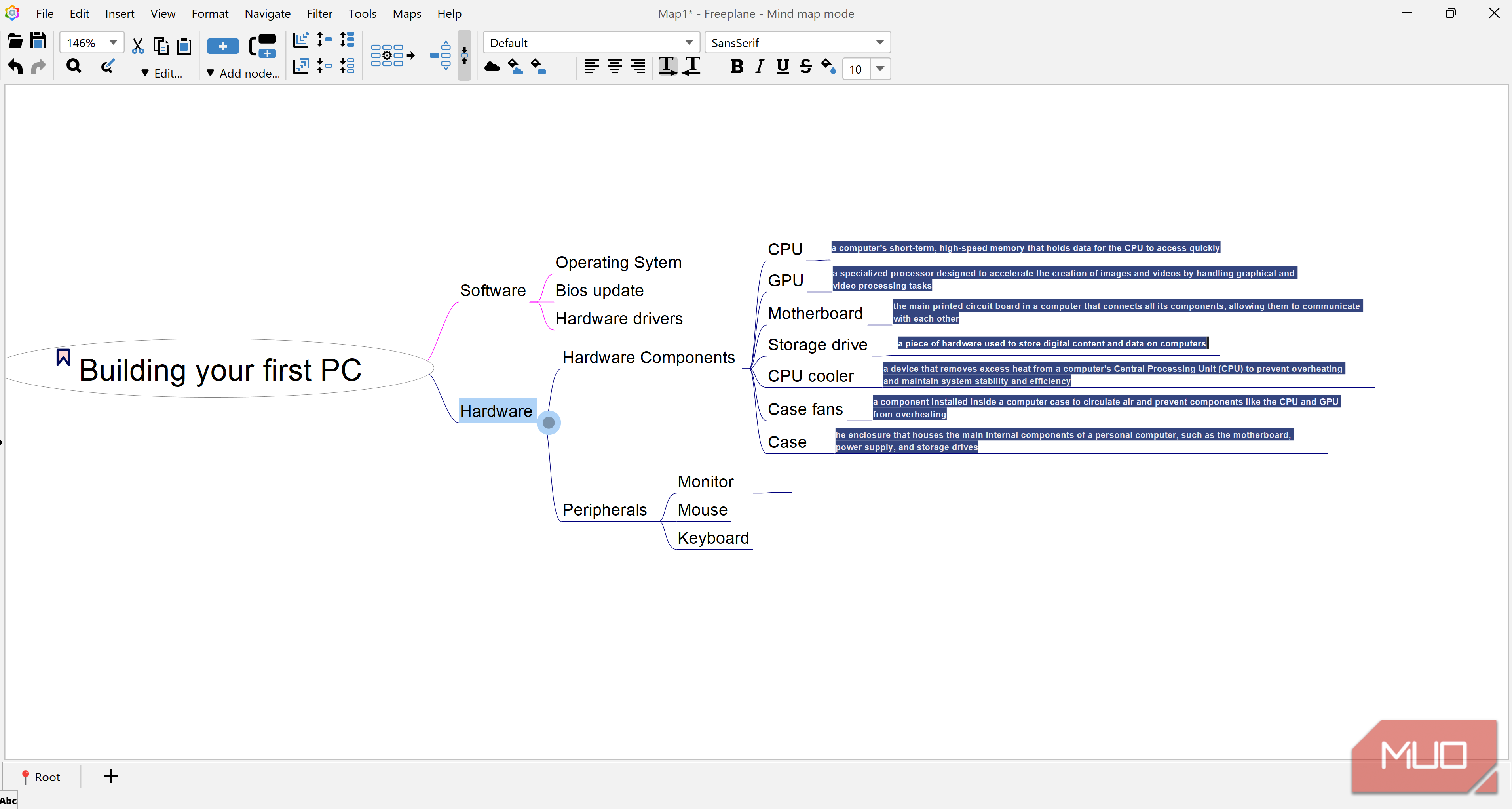1512x809 pixels.
Task: Click the bookmark icon on the root node
Action: pyautogui.click(x=63, y=357)
